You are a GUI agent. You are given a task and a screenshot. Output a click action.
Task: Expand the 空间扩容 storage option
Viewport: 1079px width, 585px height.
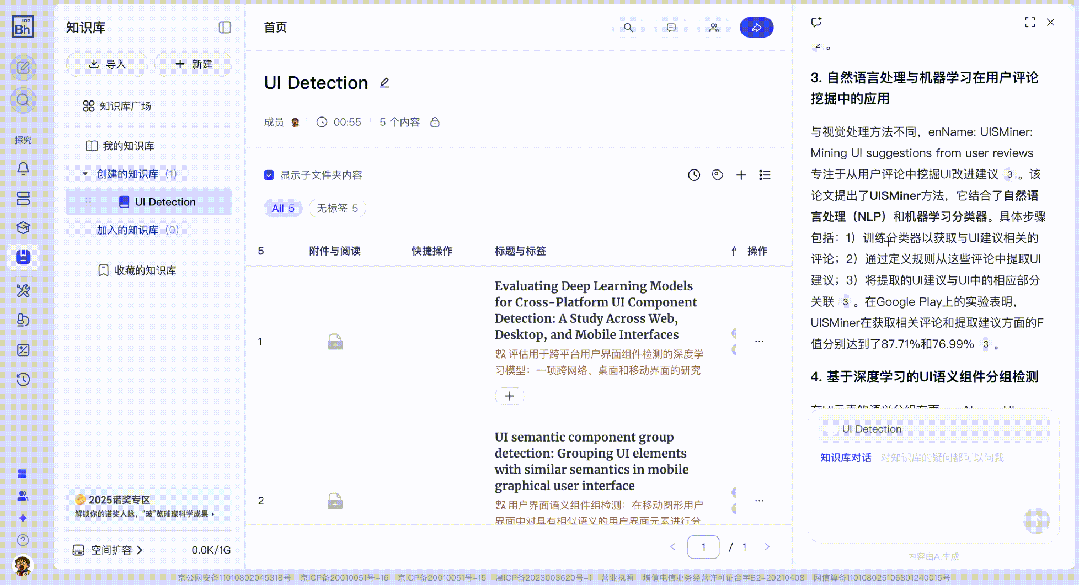[x=110, y=550]
